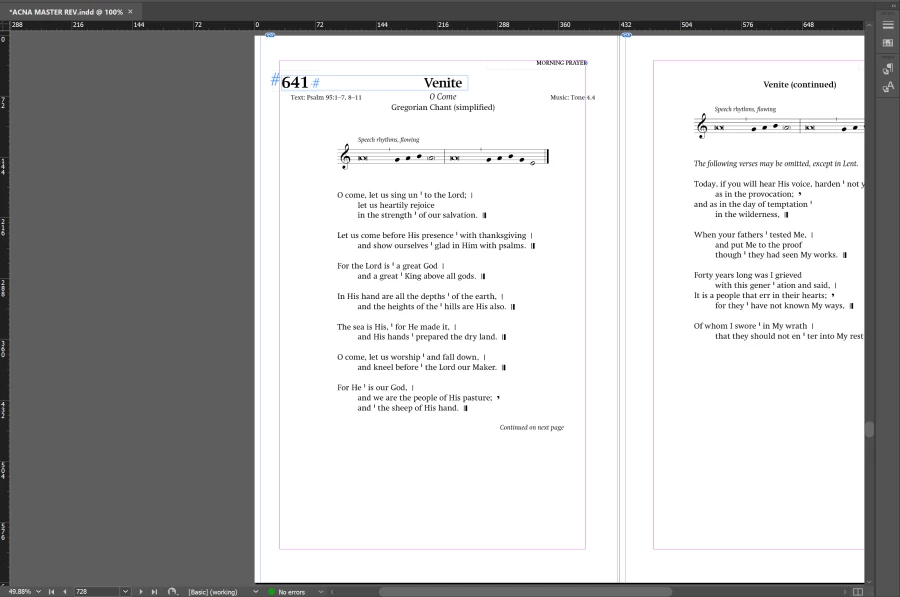
Task: Open the Table panel icon
Action: click(888, 42)
